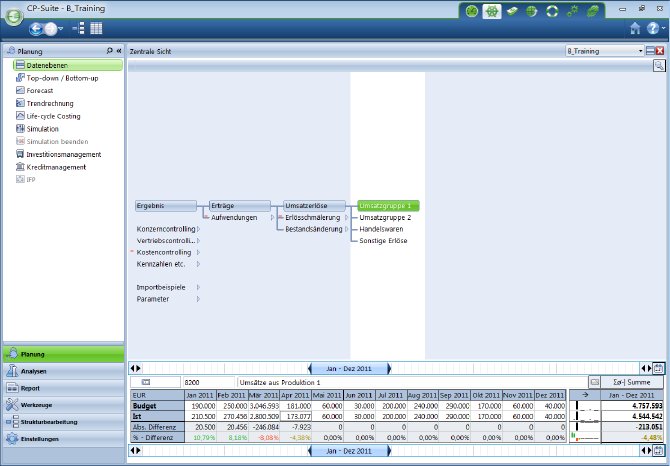Select the Ist cell for Apr 2011 showing 173.077
670x466 pixels.
(296, 416)
